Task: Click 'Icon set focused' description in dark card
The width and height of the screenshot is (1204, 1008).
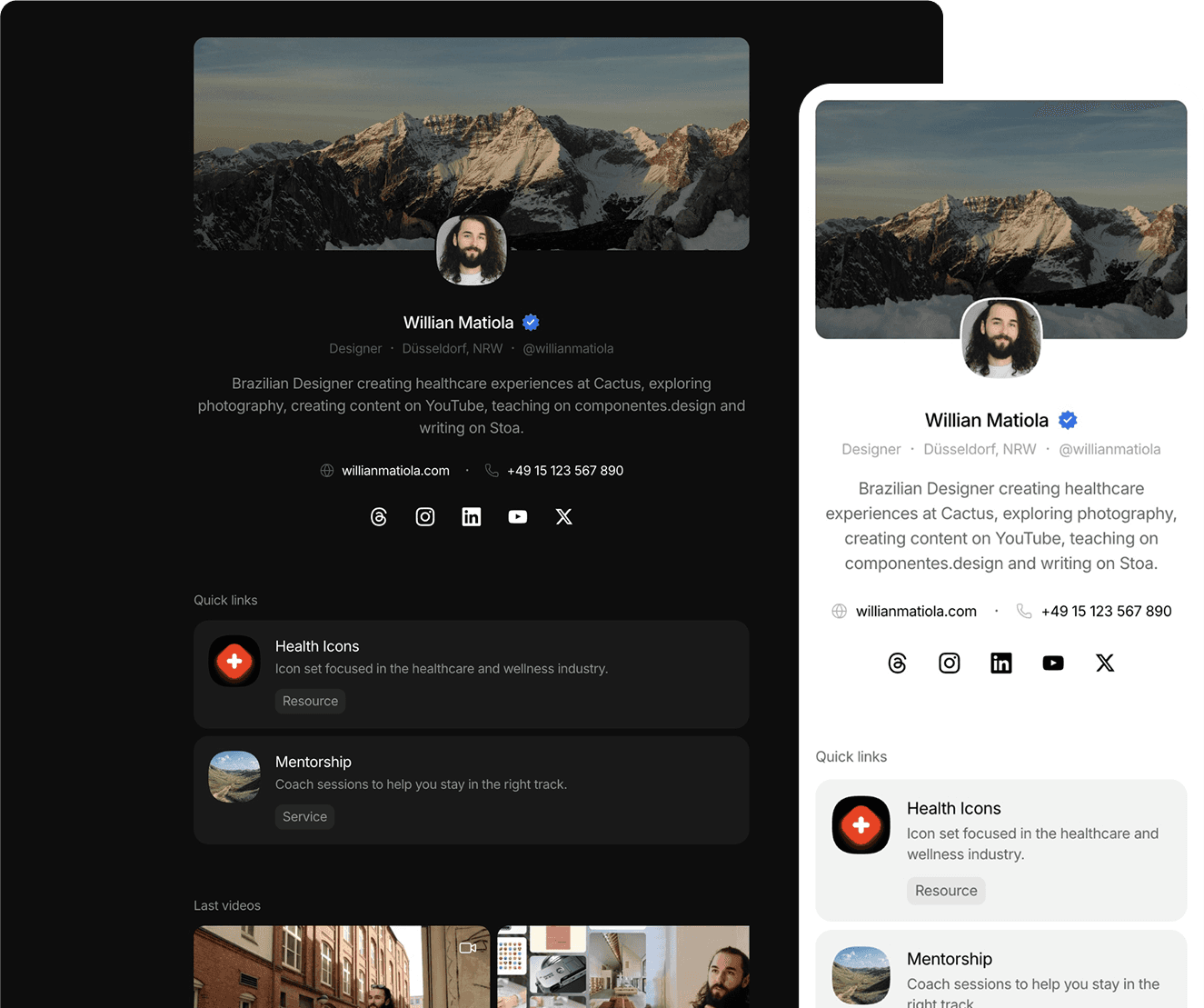Action: tap(442, 669)
